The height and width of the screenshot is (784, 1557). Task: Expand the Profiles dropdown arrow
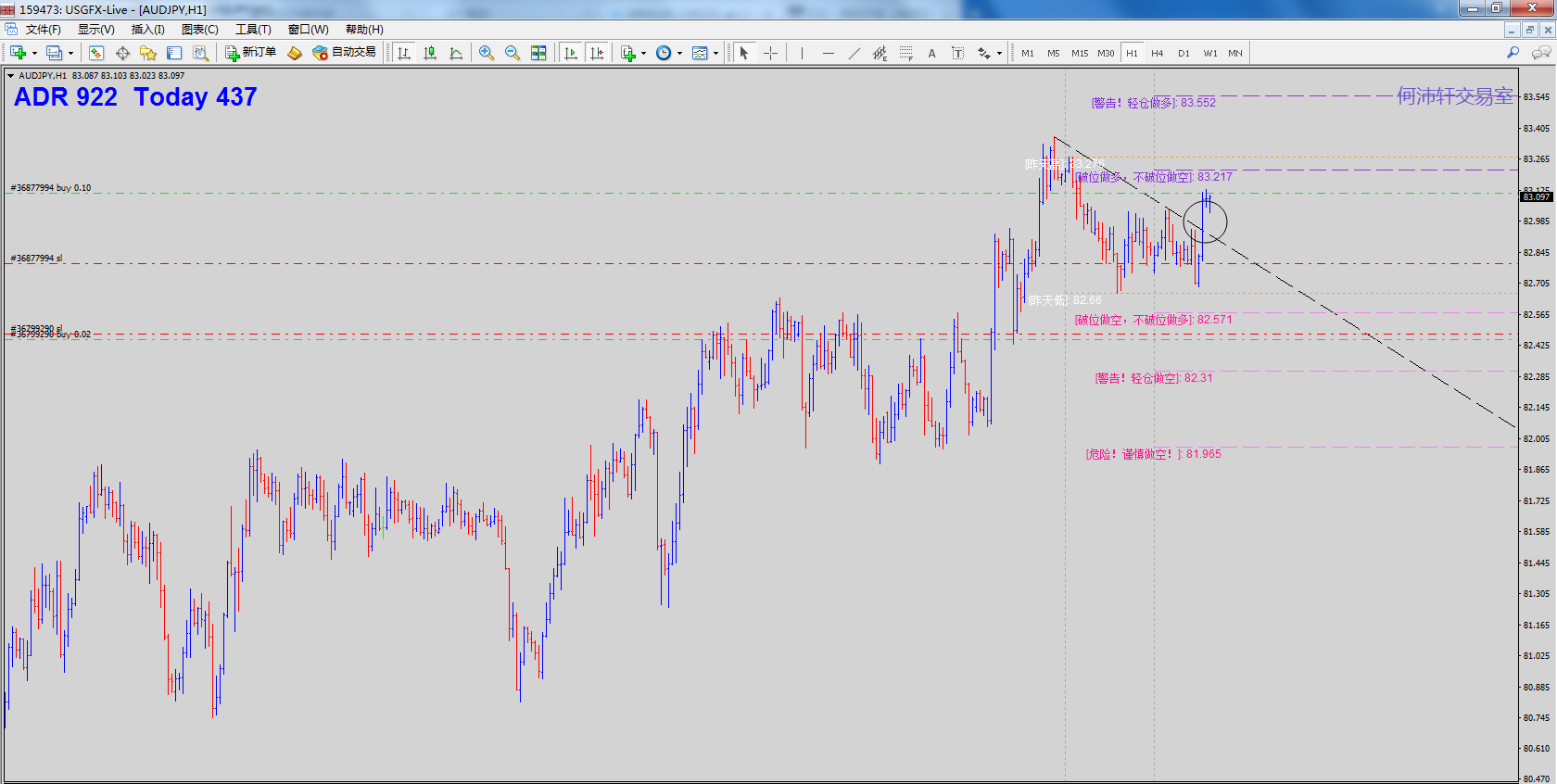70,53
